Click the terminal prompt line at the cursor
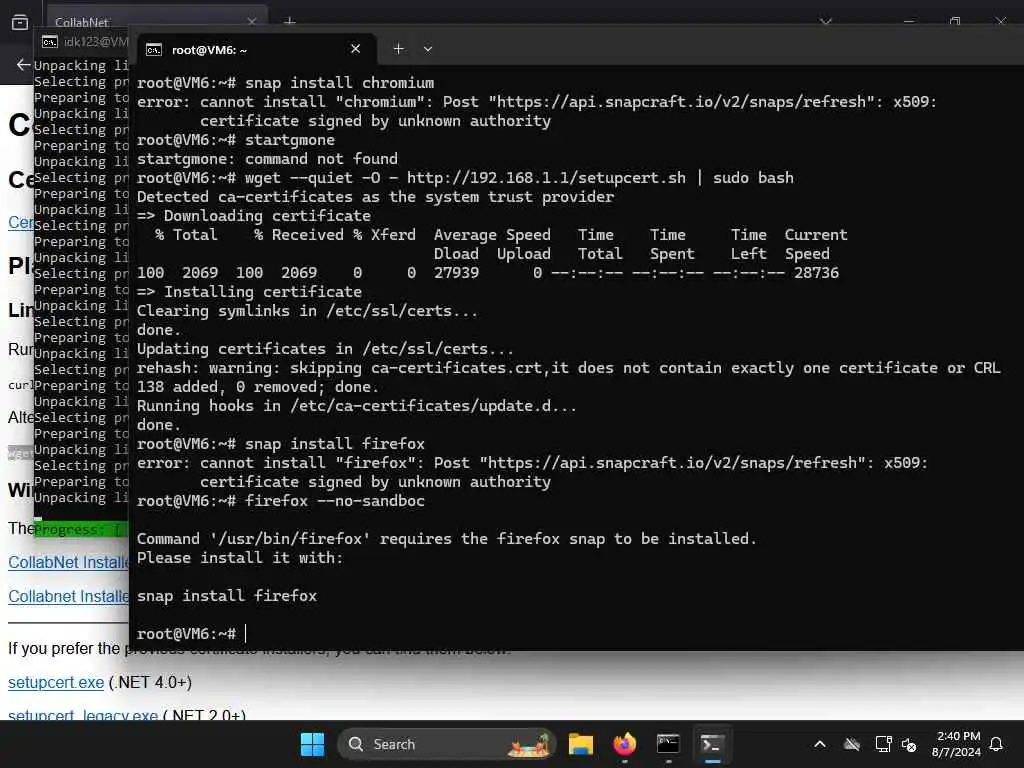 [x=191, y=633]
